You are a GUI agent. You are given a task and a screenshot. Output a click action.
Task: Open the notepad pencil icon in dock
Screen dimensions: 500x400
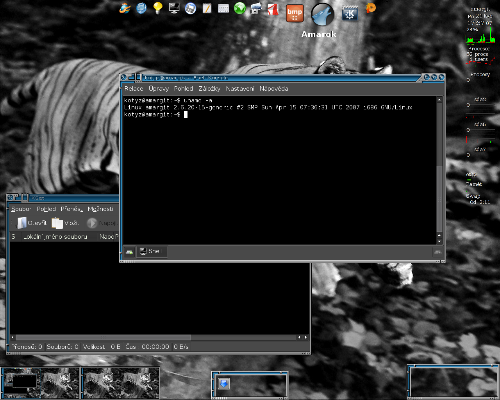207,8
